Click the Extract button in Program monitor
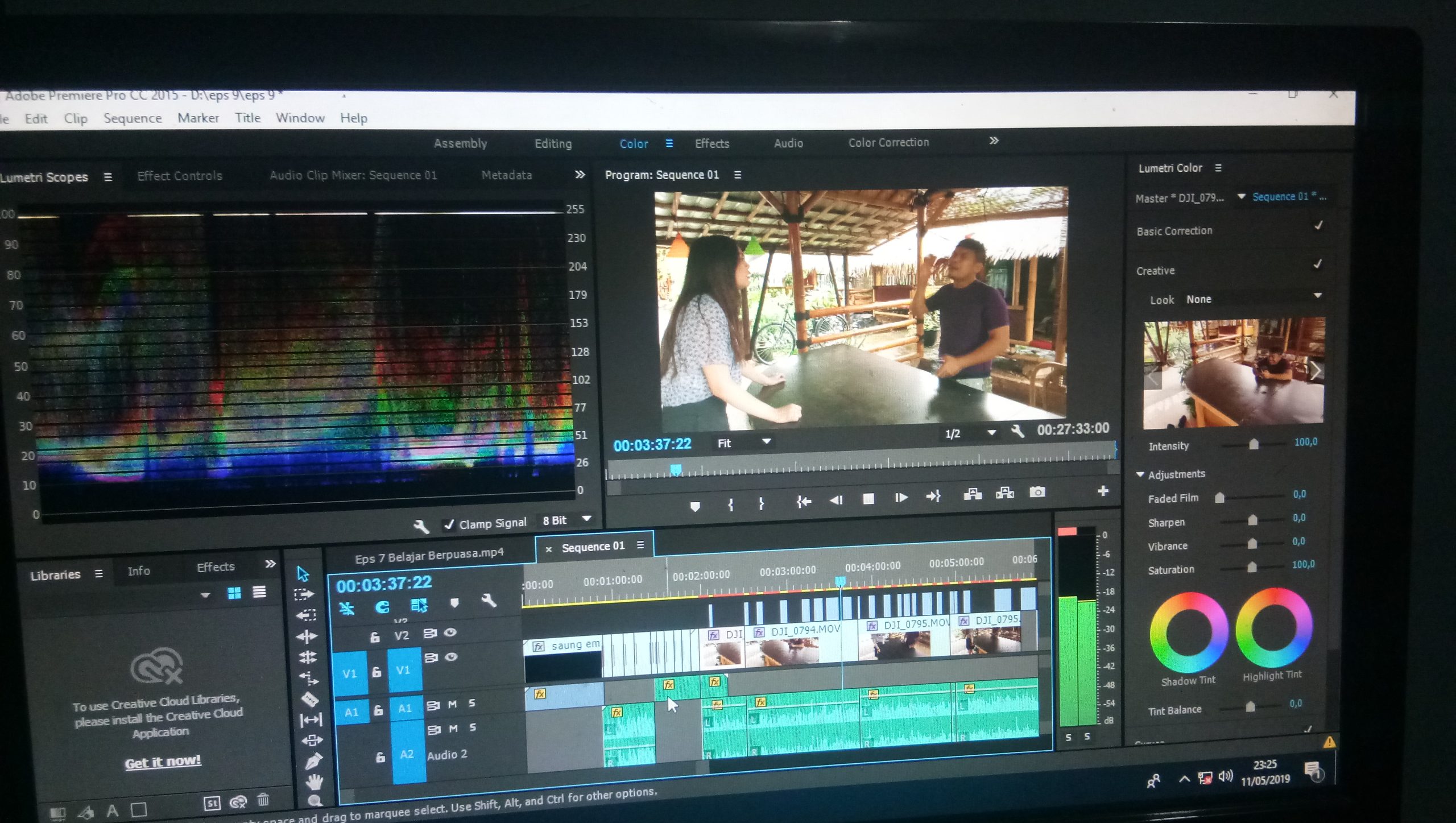The width and height of the screenshot is (1456, 823). click(x=1005, y=493)
